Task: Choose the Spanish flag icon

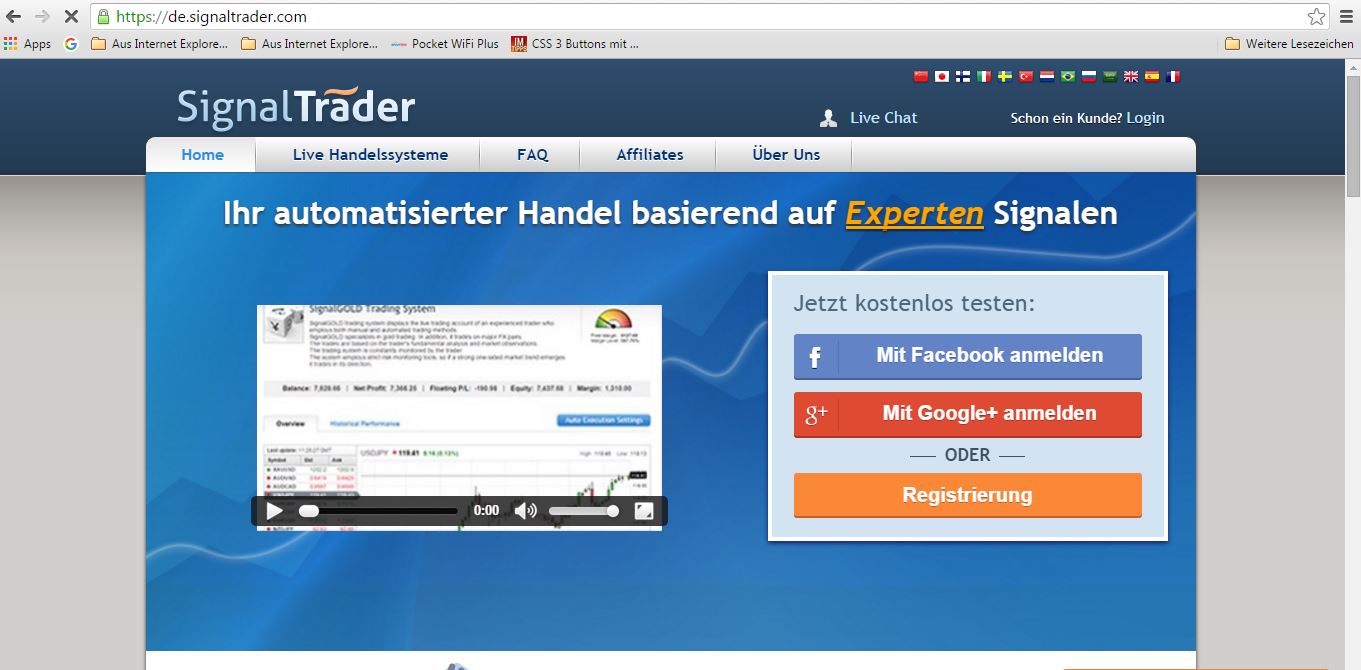Action: tap(1152, 76)
